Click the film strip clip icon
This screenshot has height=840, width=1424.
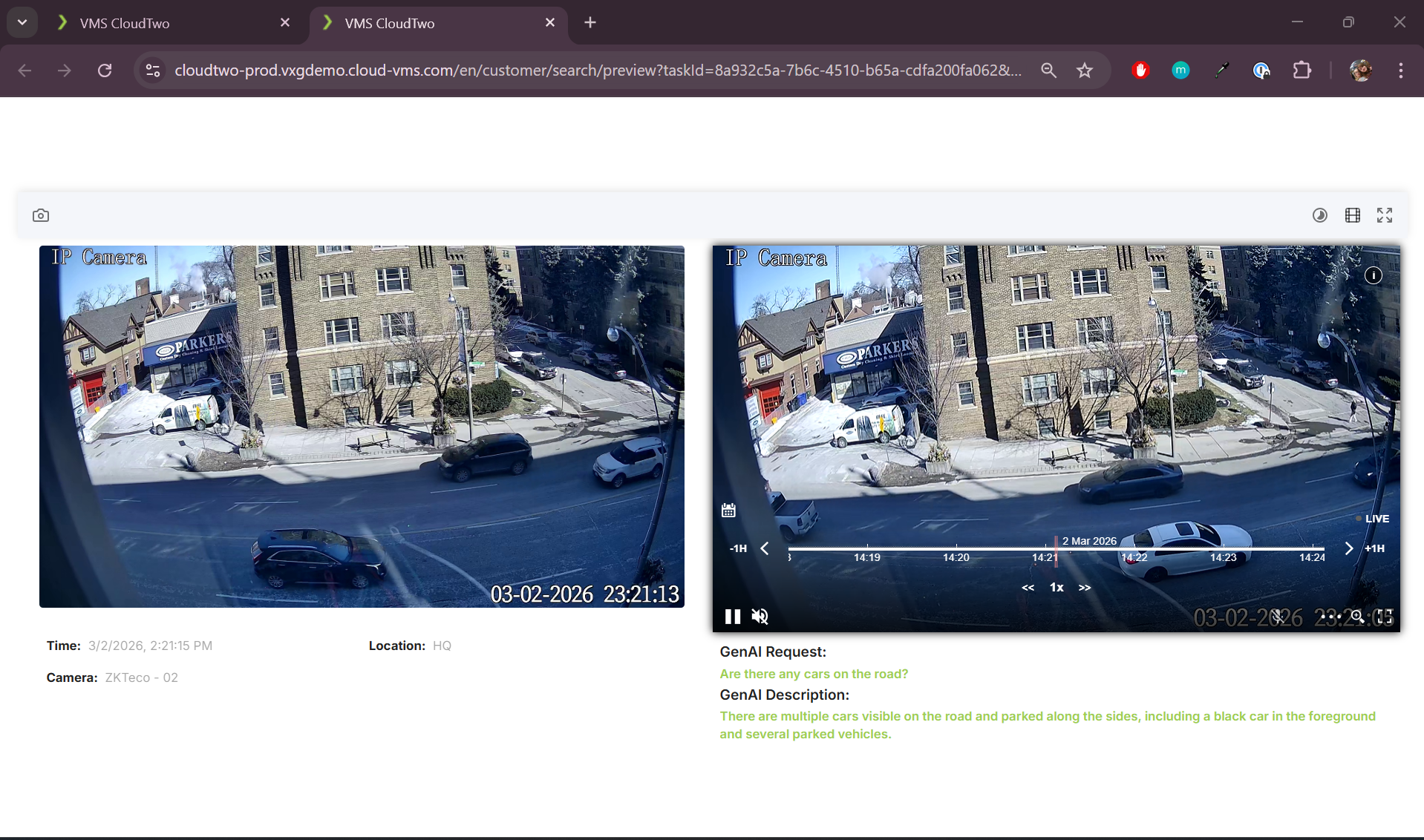coord(1352,215)
